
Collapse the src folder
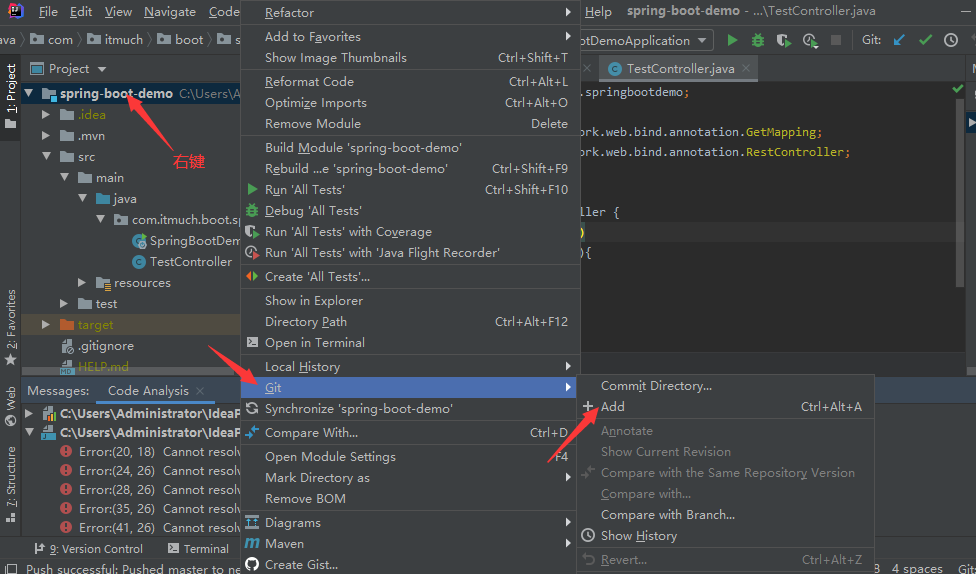point(46,157)
